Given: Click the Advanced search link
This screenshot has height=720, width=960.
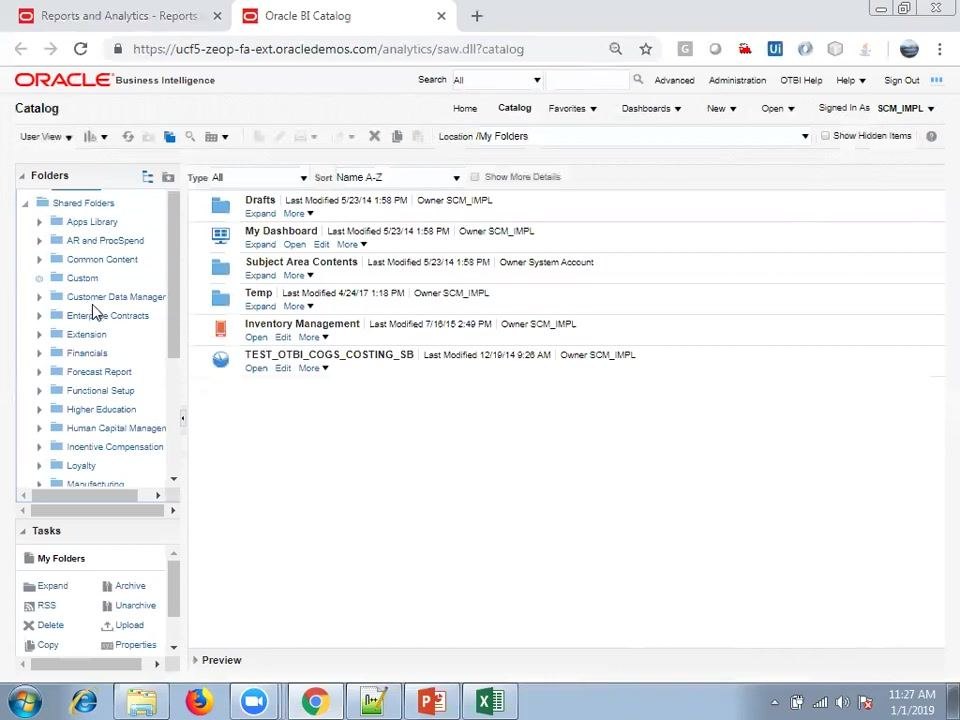Looking at the screenshot, I should coord(674,80).
